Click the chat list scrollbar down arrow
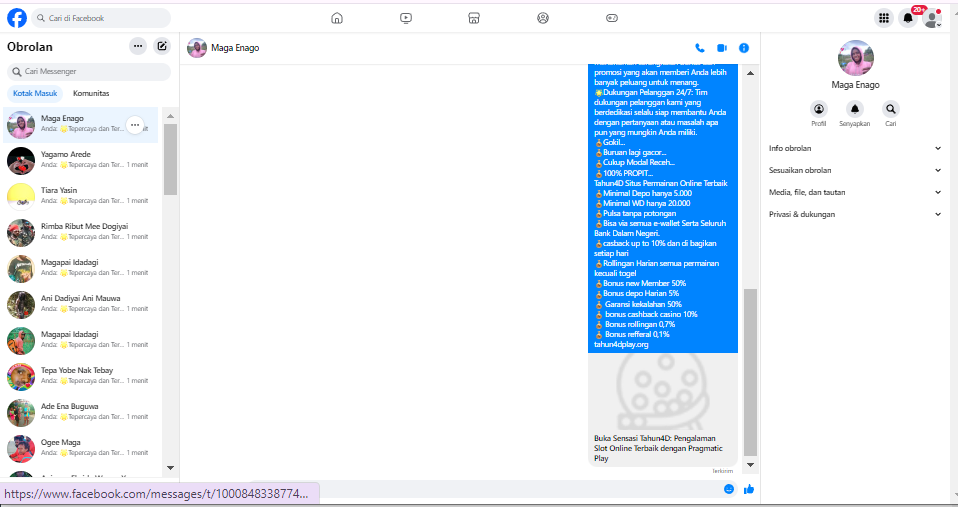958x507 pixels. tap(170, 468)
